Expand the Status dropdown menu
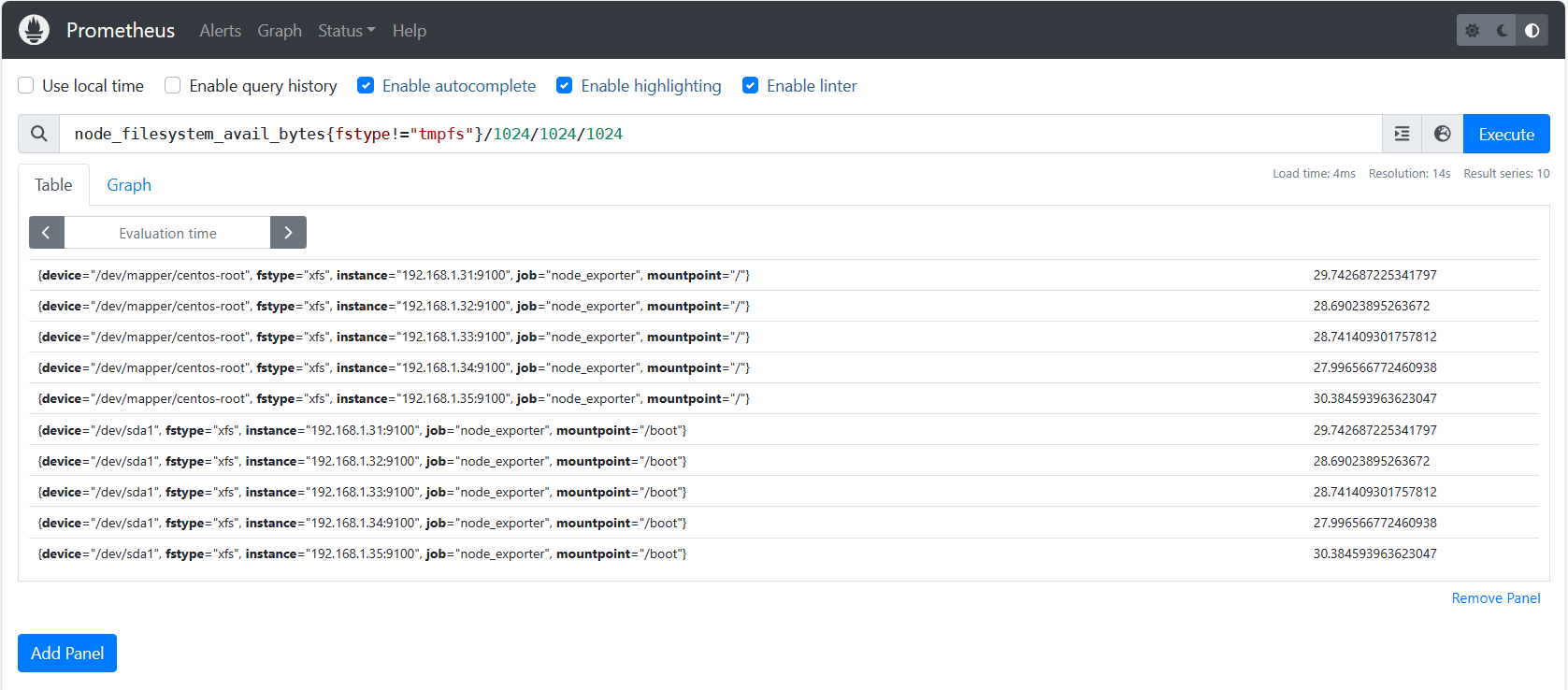Viewport: 1568px width, 690px height. point(346,31)
